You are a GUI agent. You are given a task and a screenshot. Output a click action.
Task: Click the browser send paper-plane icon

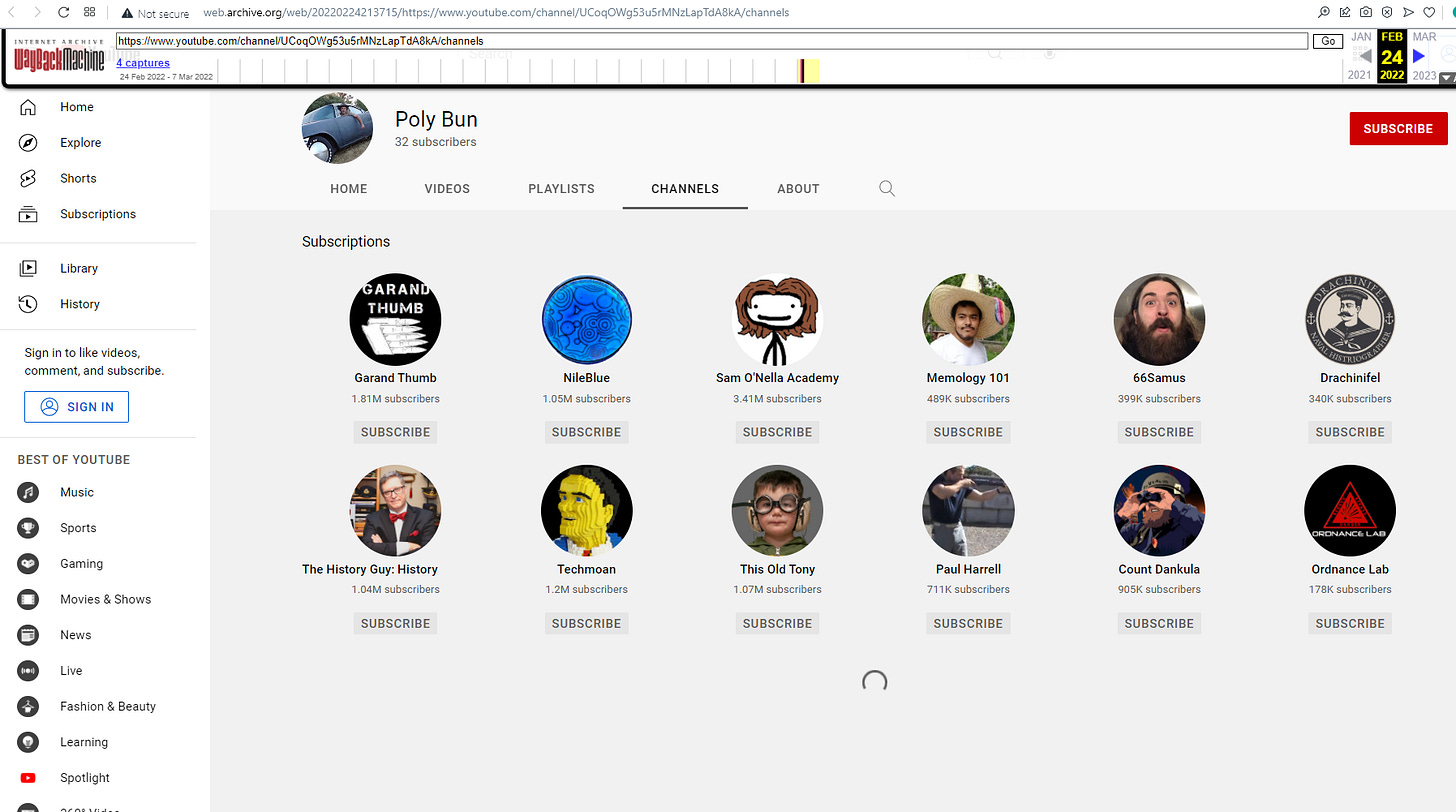tap(1408, 13)
